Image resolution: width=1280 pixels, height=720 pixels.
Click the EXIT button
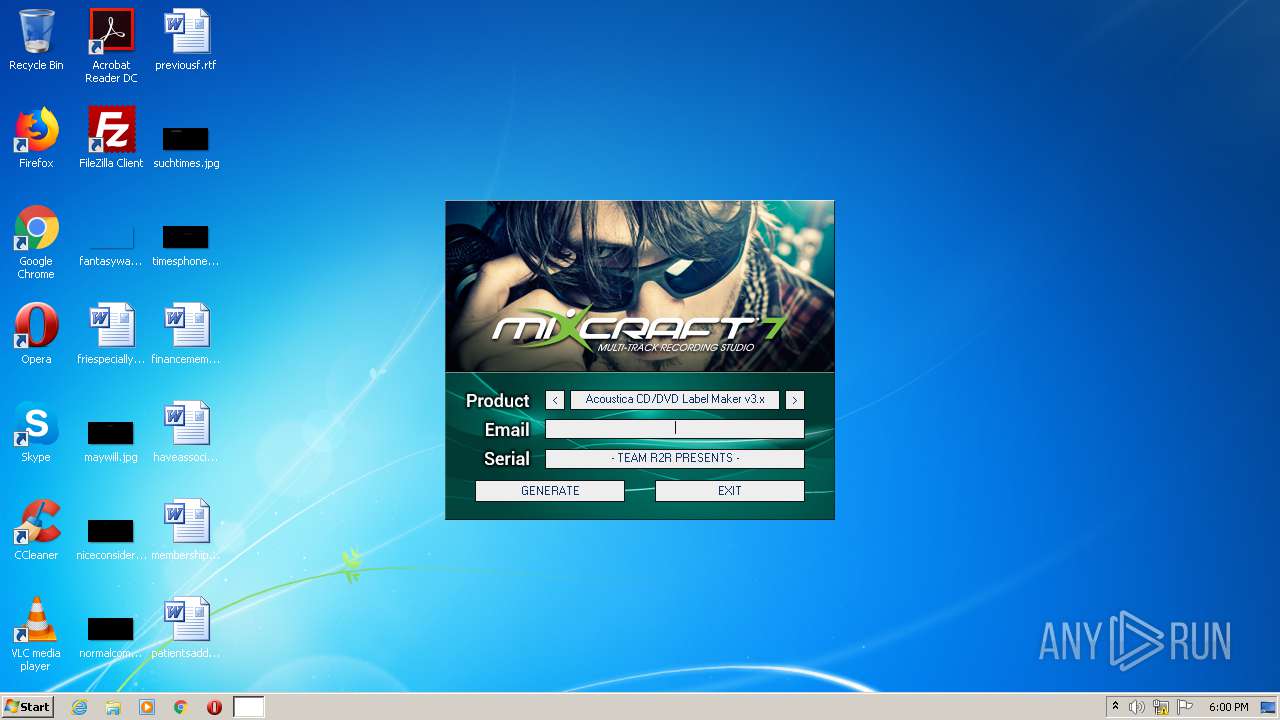[x=730, y=491]
